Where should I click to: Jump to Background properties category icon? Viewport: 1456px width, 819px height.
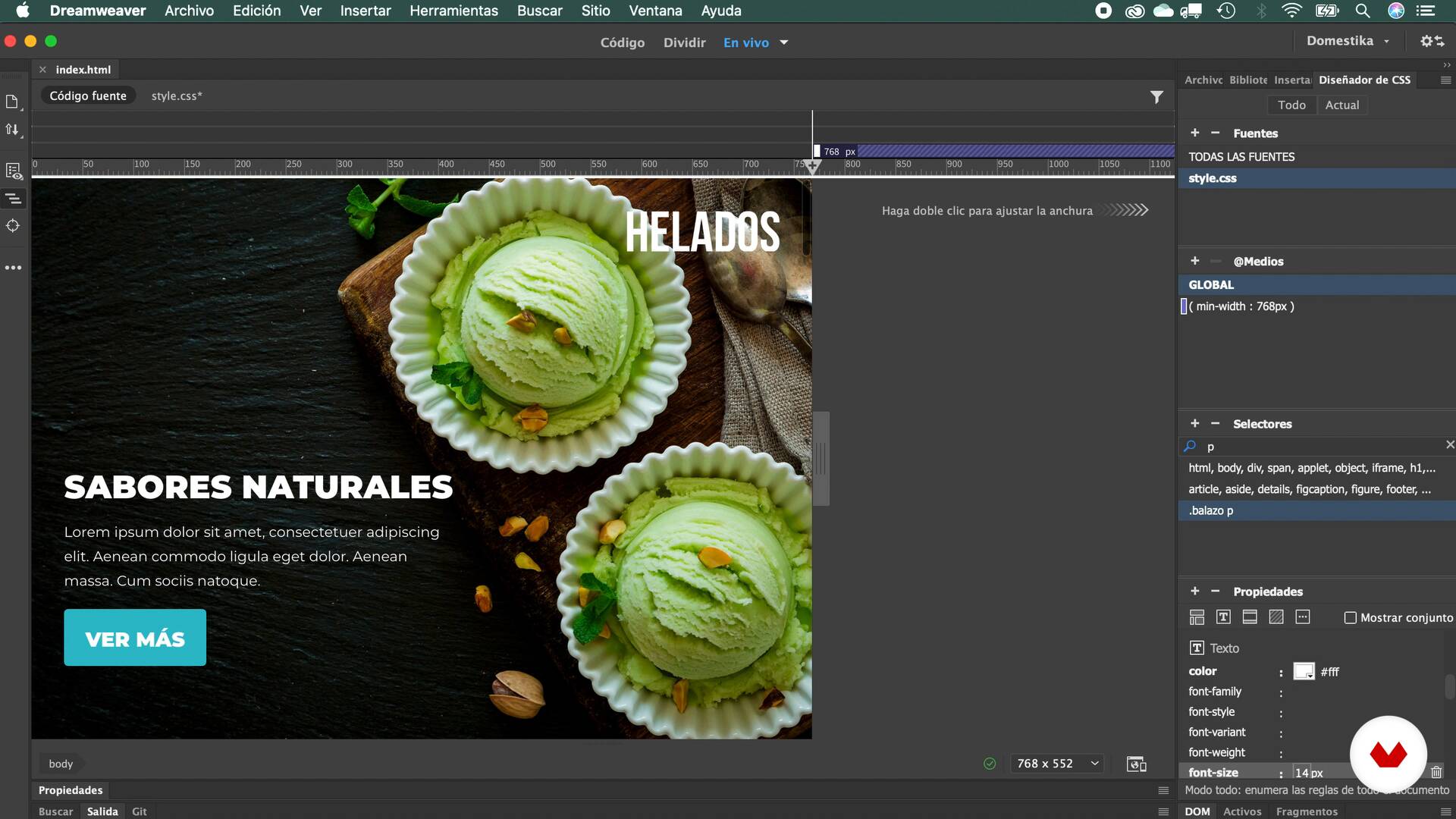[x=1276, y=617]
